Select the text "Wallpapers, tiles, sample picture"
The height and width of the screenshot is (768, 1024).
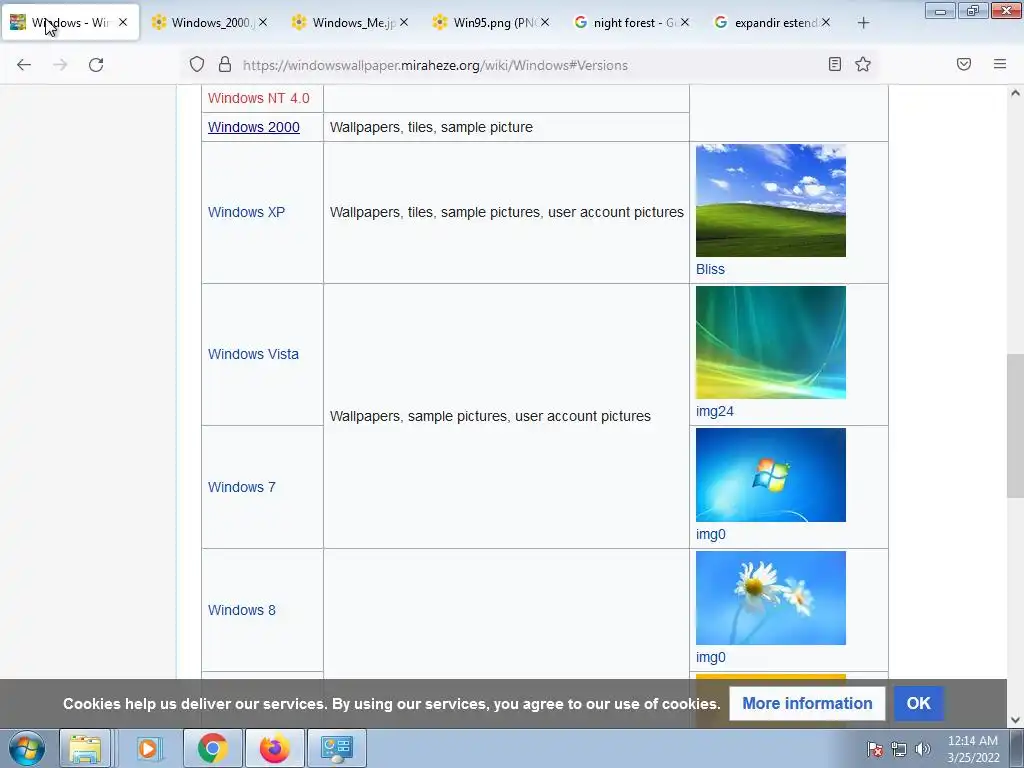click(431, 127)
